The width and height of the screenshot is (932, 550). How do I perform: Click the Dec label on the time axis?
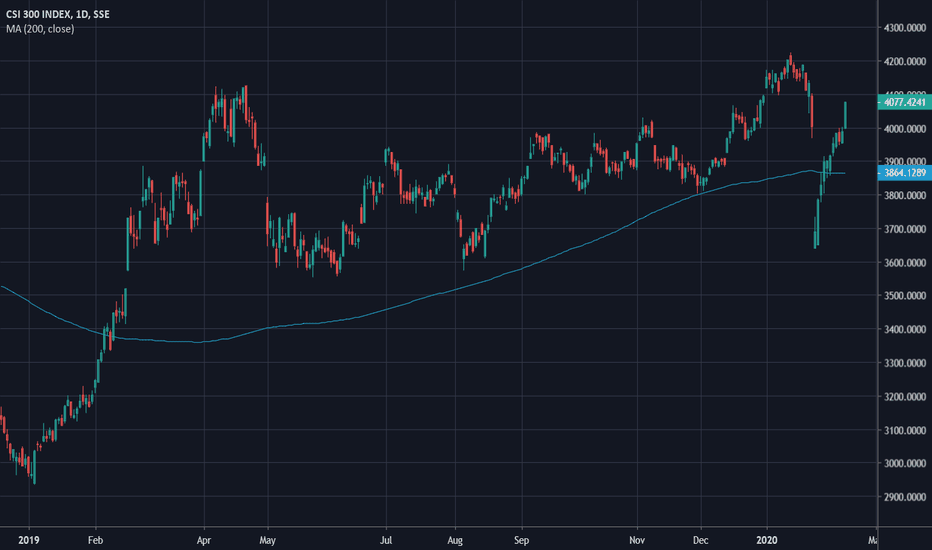(x=700, y=540)
